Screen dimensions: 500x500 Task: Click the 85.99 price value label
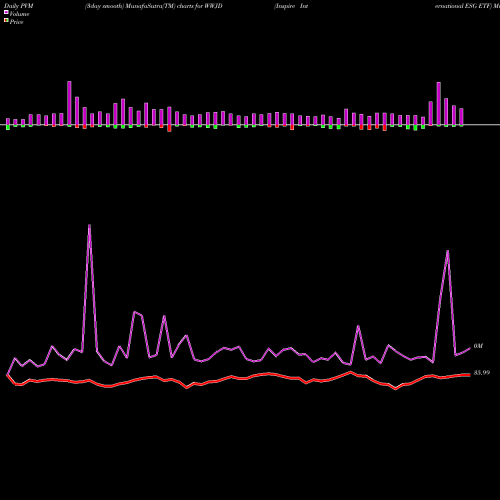point(482,373)
